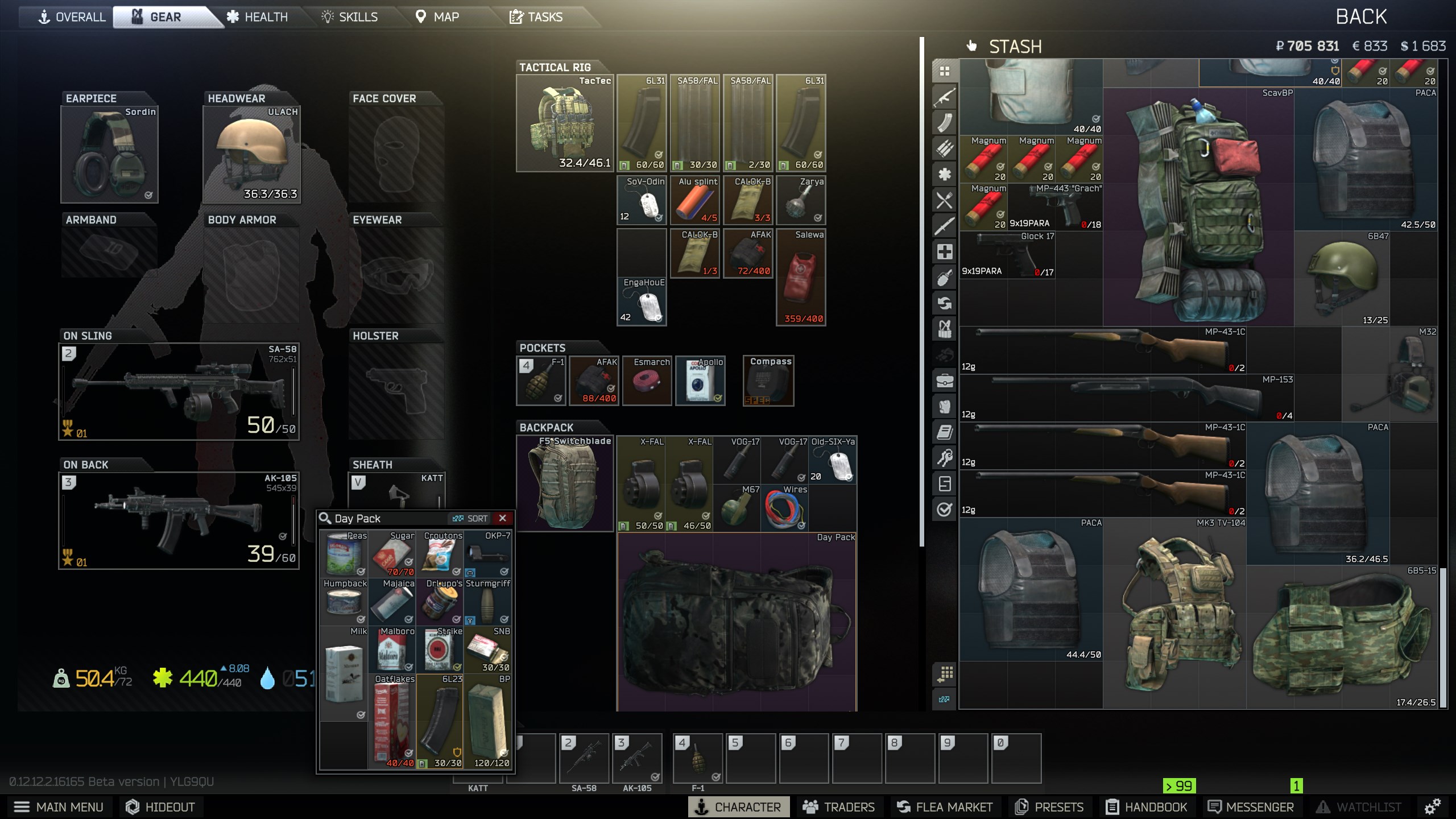Image resolution: width=1456 pixels, height=819 pixels.
Task: Select the MP-153 shotgun in stash
Action: click(1127, 398)
